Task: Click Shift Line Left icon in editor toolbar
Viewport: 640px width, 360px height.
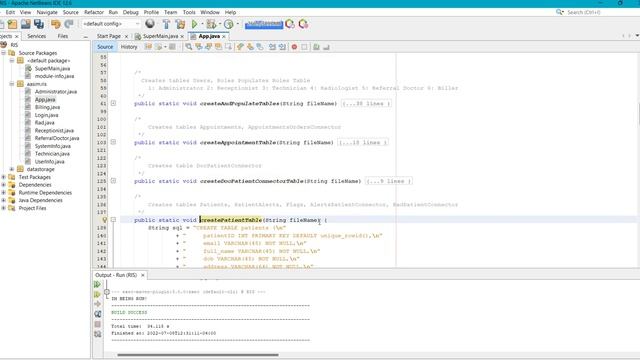Action: [272, 47]
